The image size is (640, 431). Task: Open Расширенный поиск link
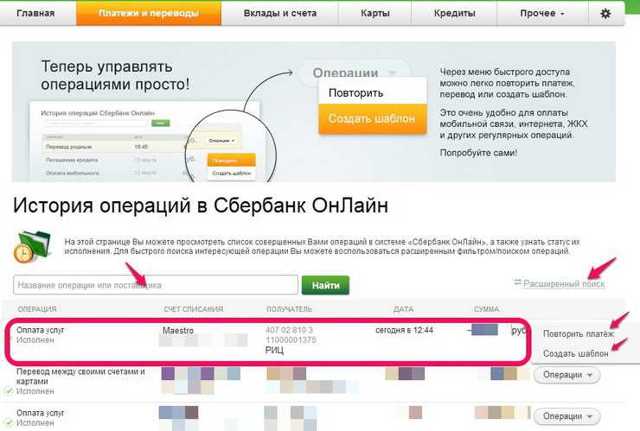click(x=564, y=284)
